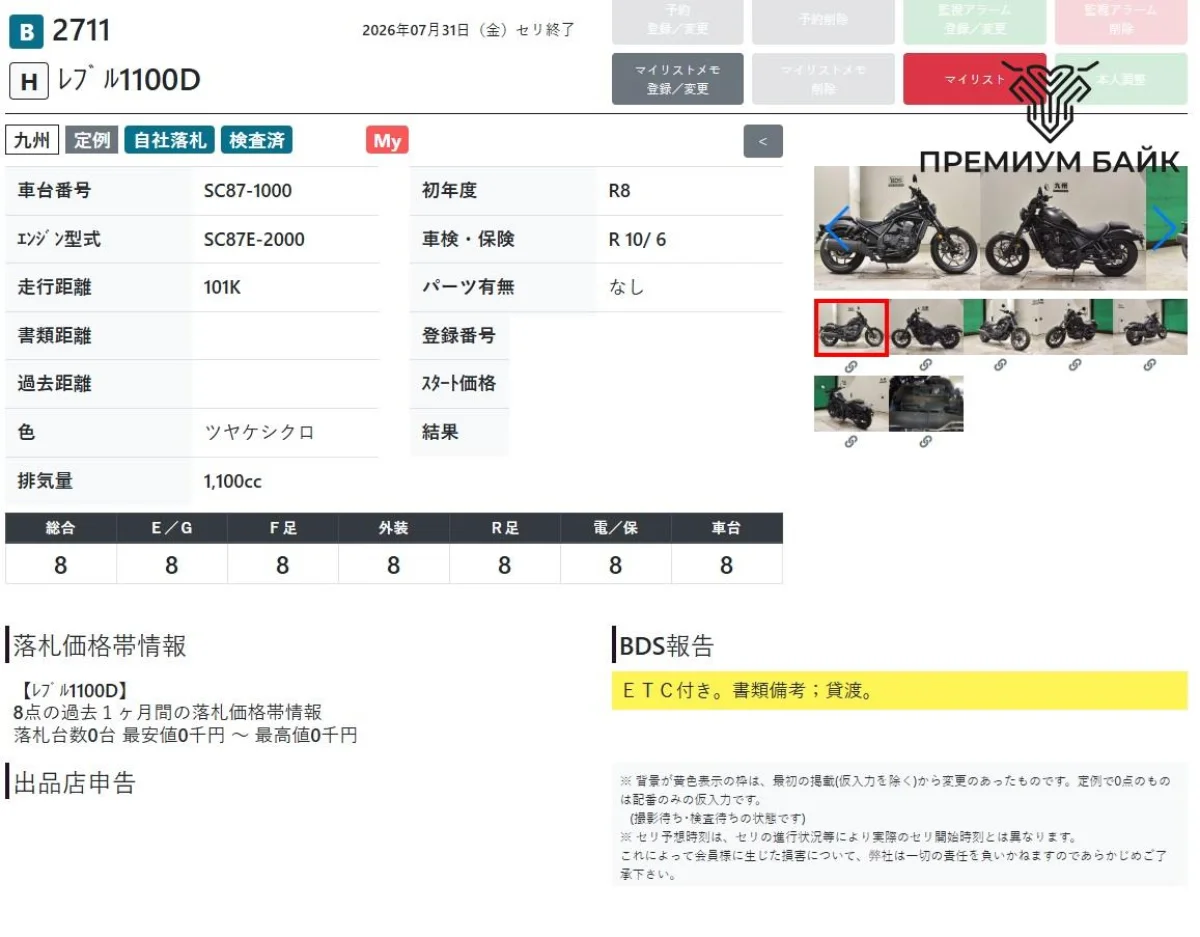Click link icon under first thumbnail

point(850,366)
